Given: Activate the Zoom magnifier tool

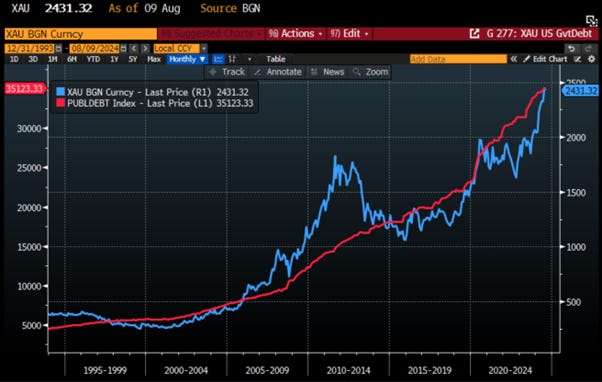Looking at the screenshot, I should pyautogui.click(x=370, y=72).
